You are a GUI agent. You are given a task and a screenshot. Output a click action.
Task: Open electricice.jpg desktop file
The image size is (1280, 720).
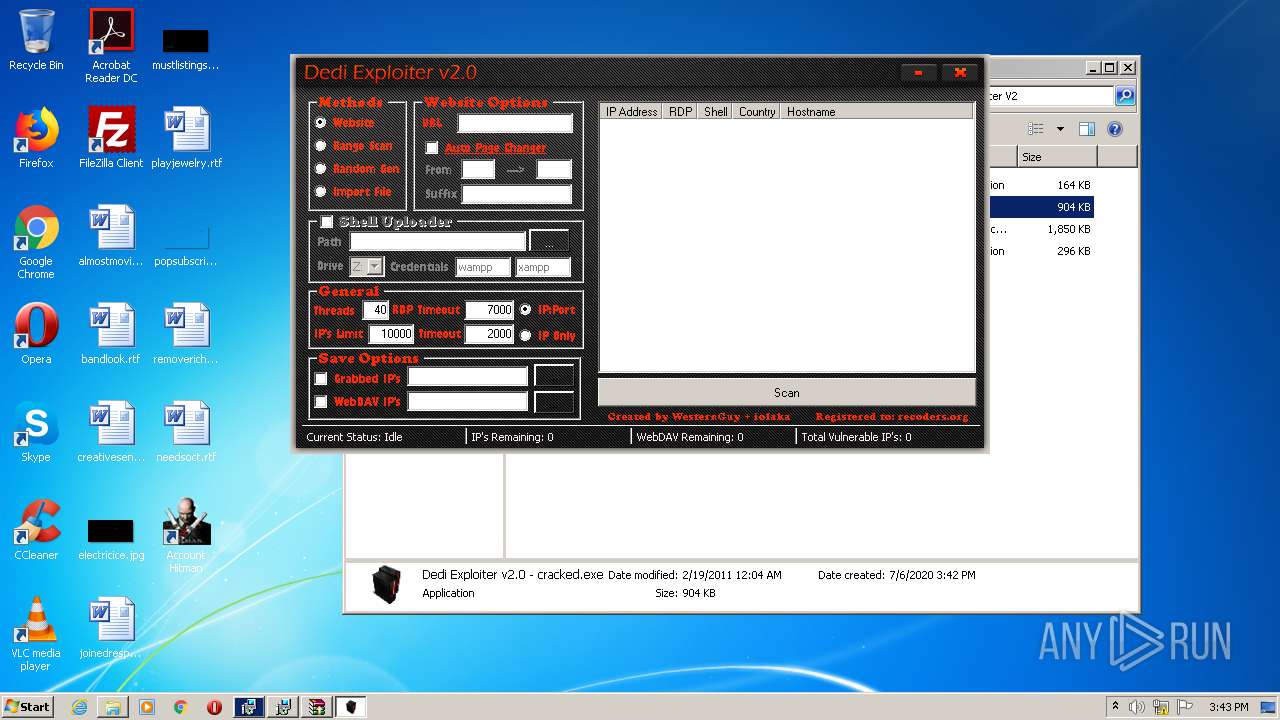[x=111, y=538]
